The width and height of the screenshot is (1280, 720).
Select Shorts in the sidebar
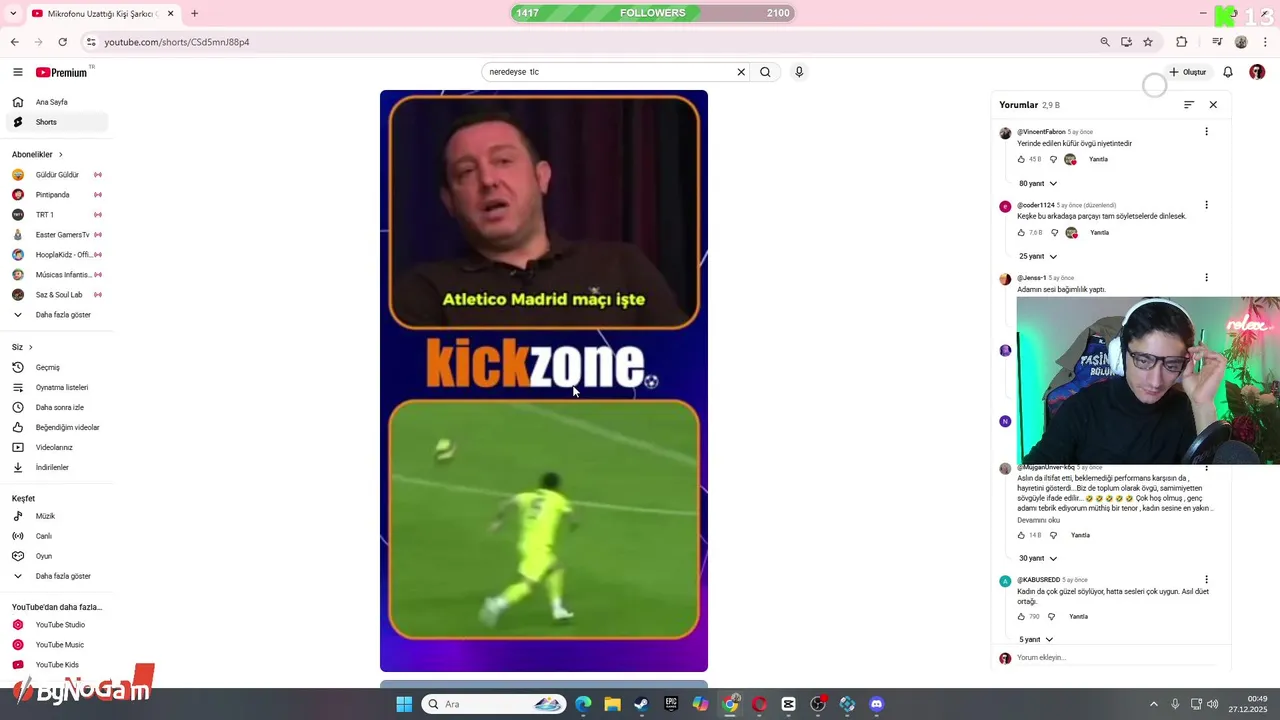(x=56, y=122)
